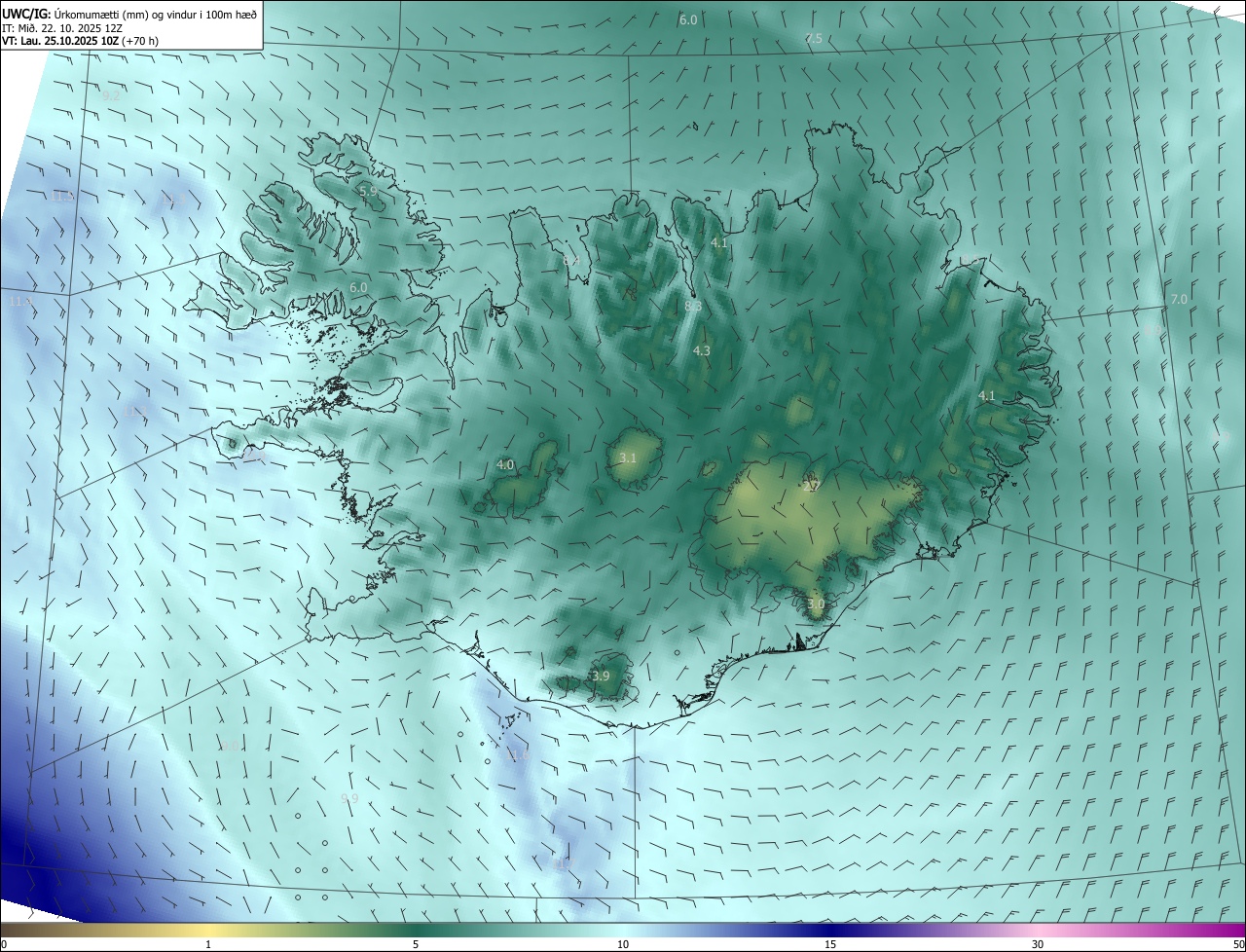The image size is (1246, 952).
Task: Click the 4.0 value label
Action: pos(505,465)
